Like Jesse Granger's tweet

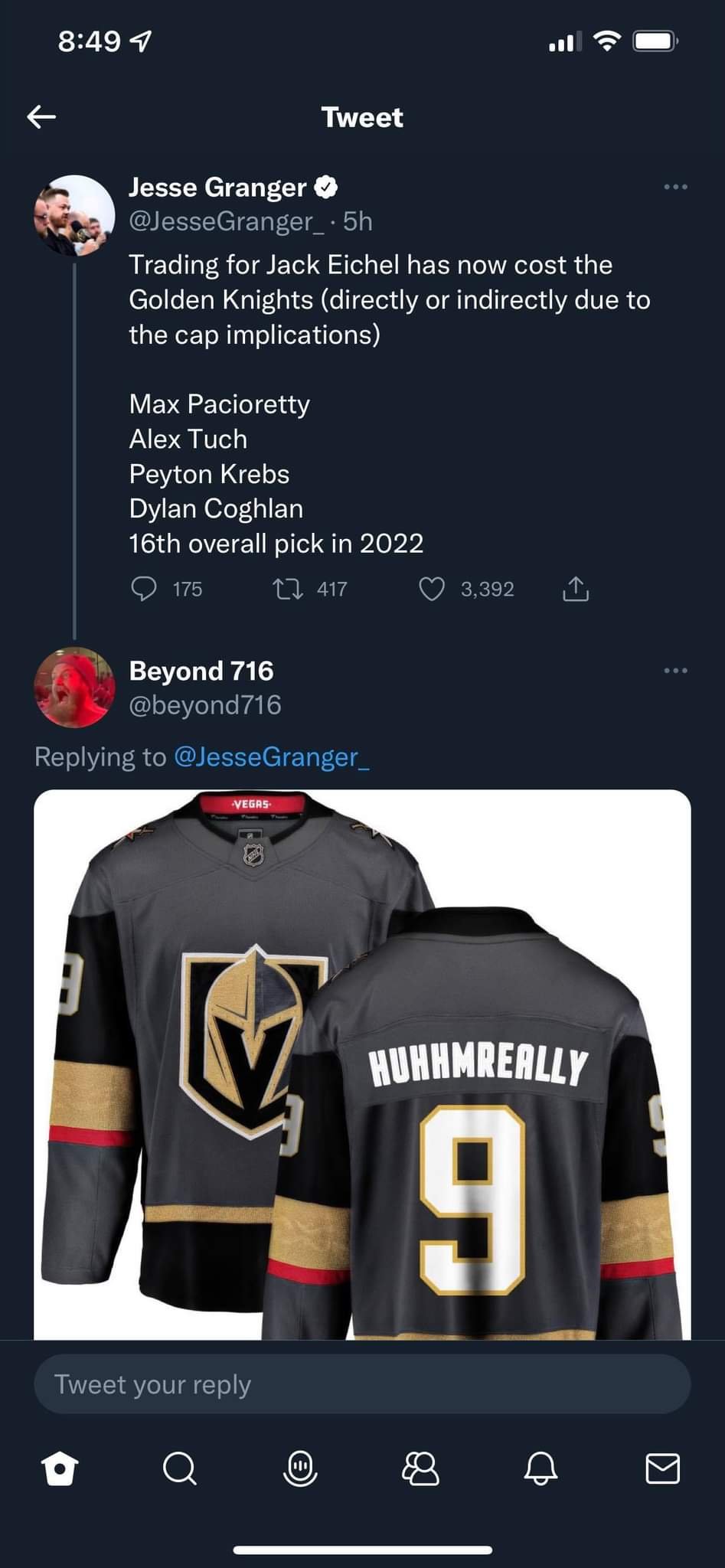432,589
